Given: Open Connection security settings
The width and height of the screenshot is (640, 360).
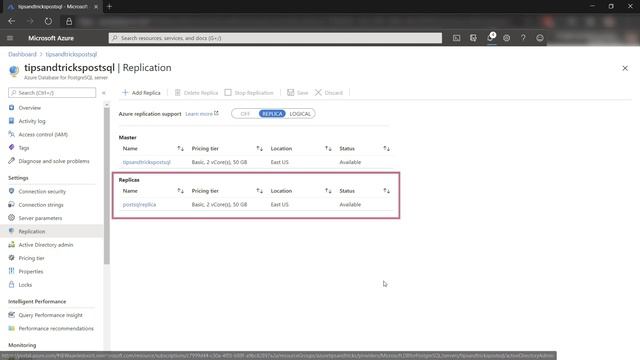Looking at the screenshot, I should point(42,191).
